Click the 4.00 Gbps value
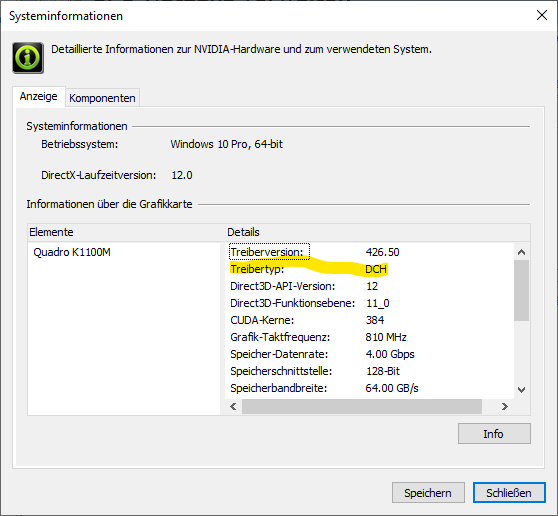 [390, 354]
